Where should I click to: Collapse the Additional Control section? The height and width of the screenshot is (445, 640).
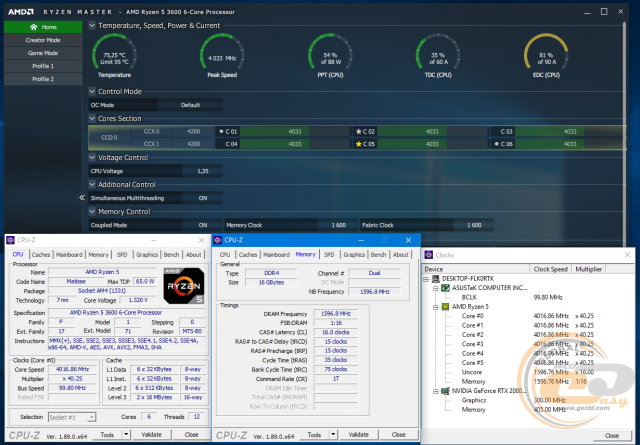(92, 185)
